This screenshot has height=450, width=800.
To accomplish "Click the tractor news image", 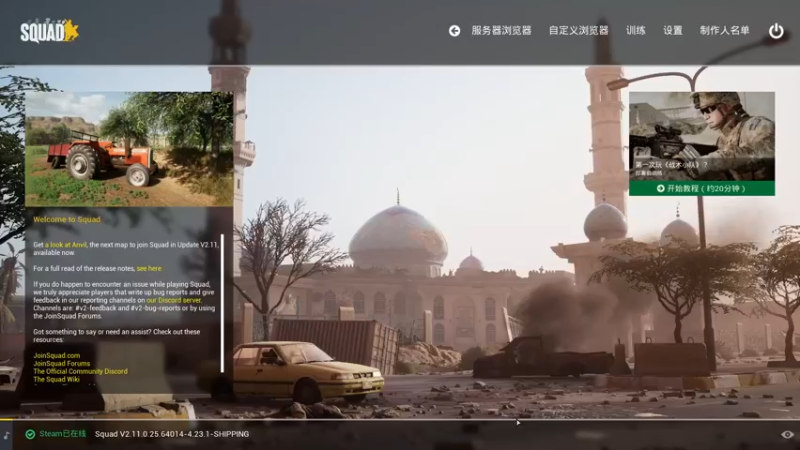I will coord(129,149).
